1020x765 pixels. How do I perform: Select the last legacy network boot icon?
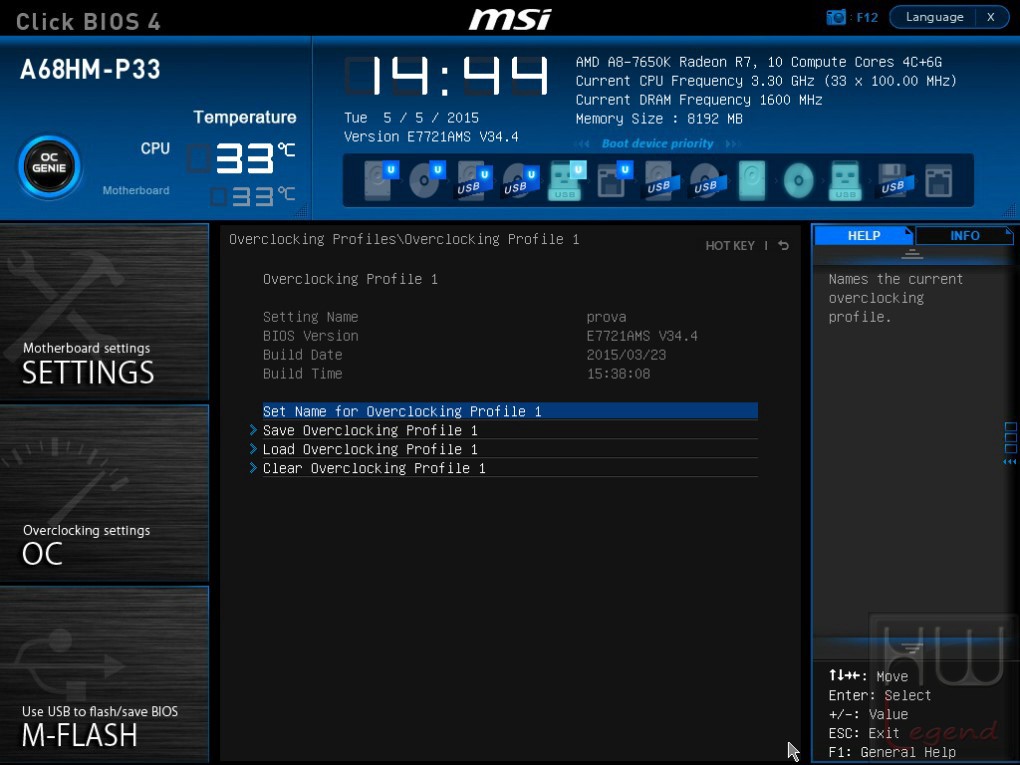tap(938, 180)
